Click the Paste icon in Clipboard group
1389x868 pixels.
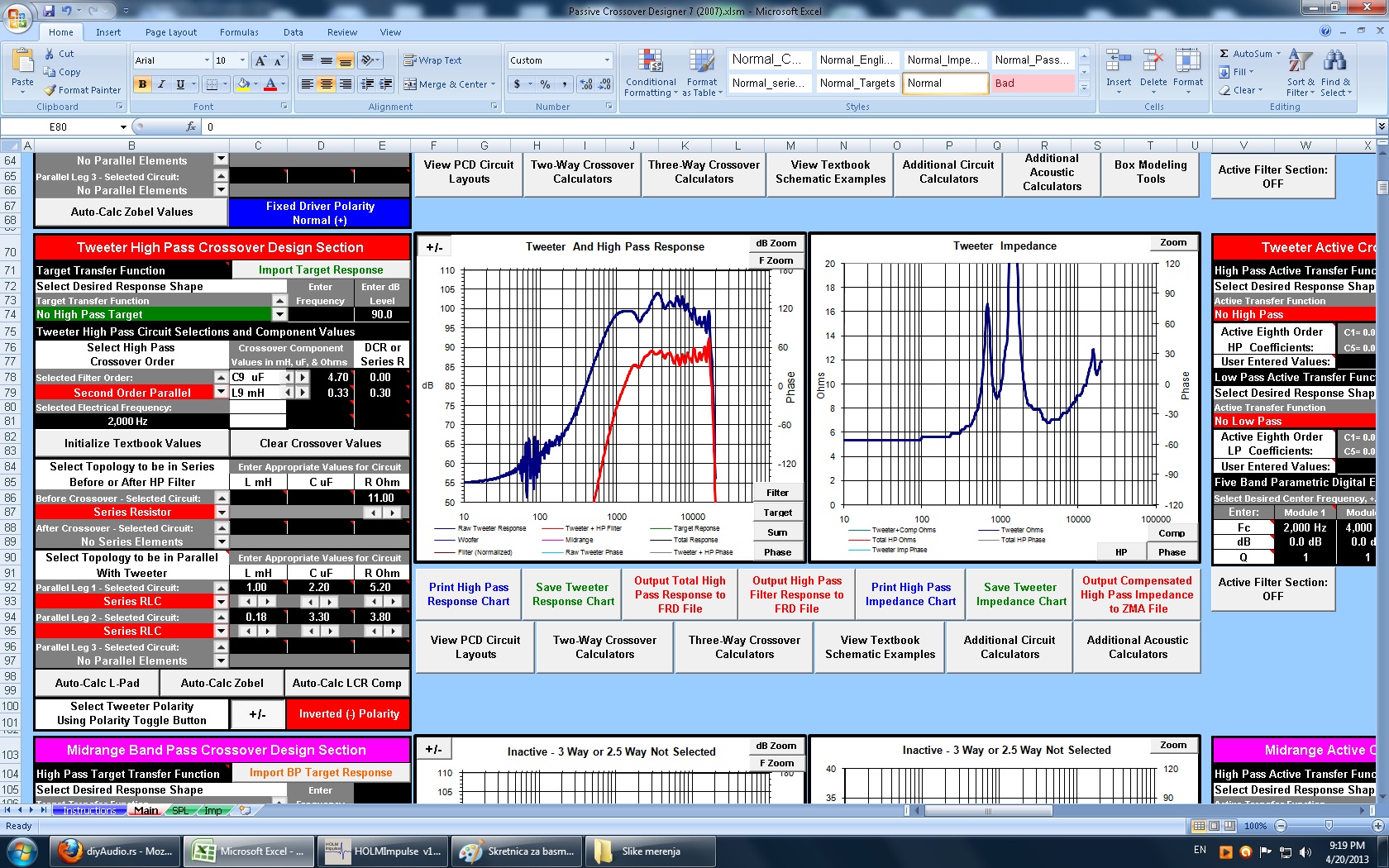click(22, 61)
